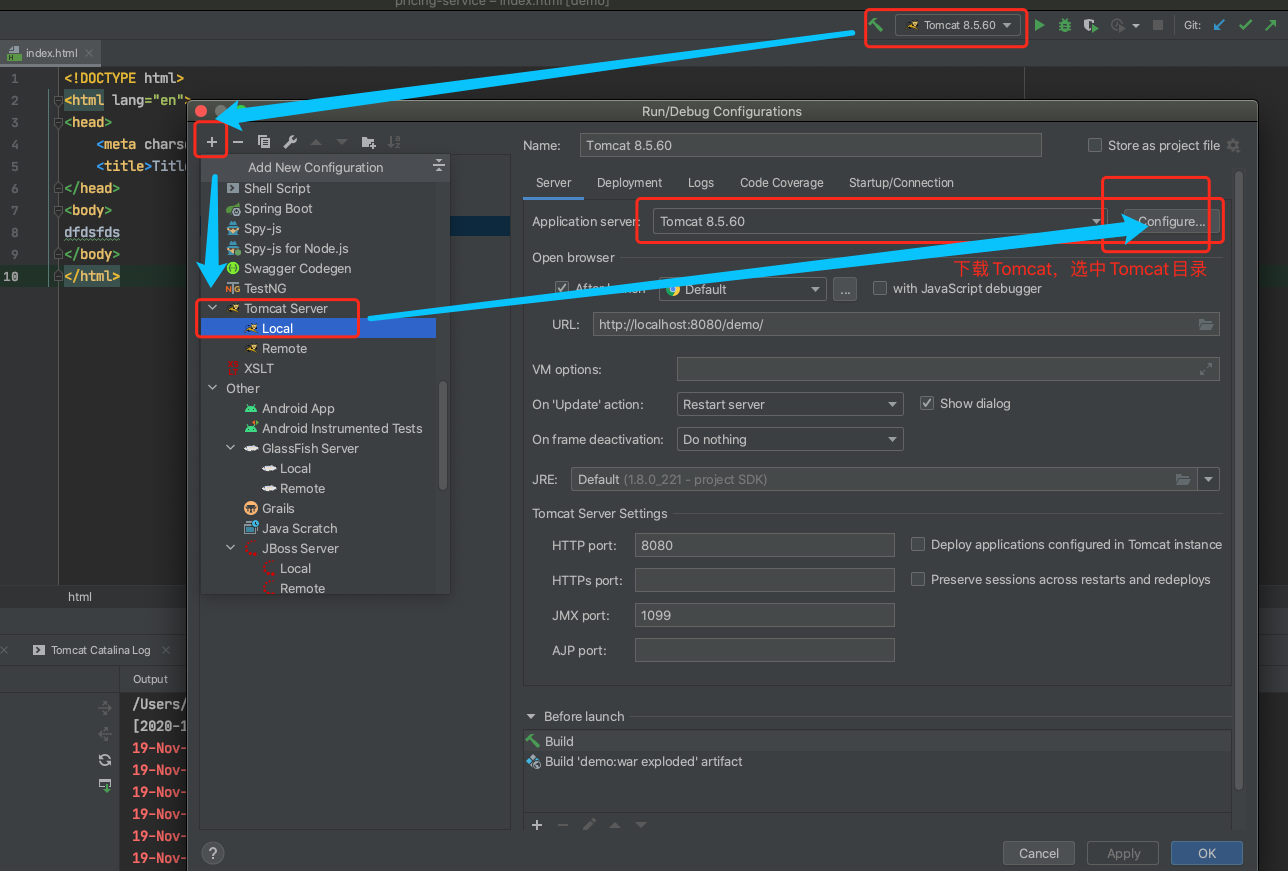1288x871 pixels.
Task: Enable Preserve sessions across restarts and redeploys
Action: tap(918, 579)
